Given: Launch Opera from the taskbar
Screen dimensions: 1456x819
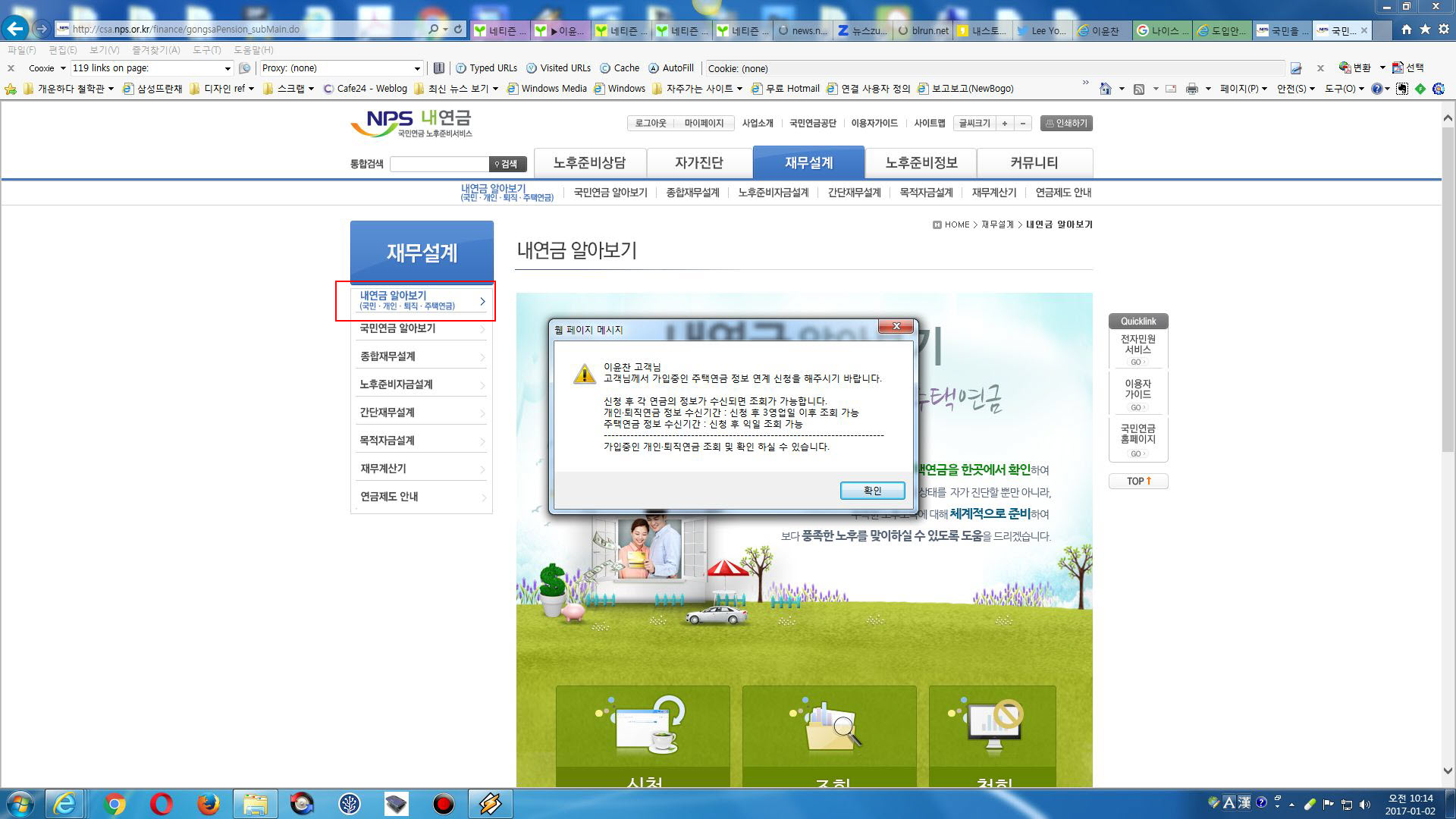Looking at the screenshot, I should coord(161,804).
